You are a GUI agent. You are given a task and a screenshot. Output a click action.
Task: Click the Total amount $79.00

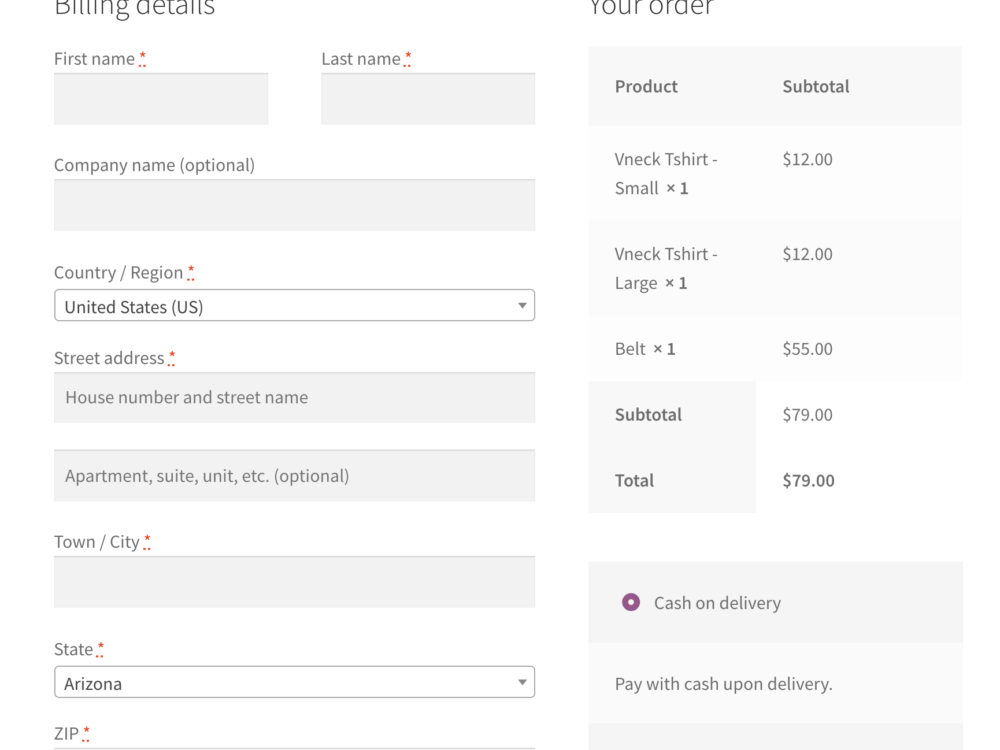pos(807,480)
